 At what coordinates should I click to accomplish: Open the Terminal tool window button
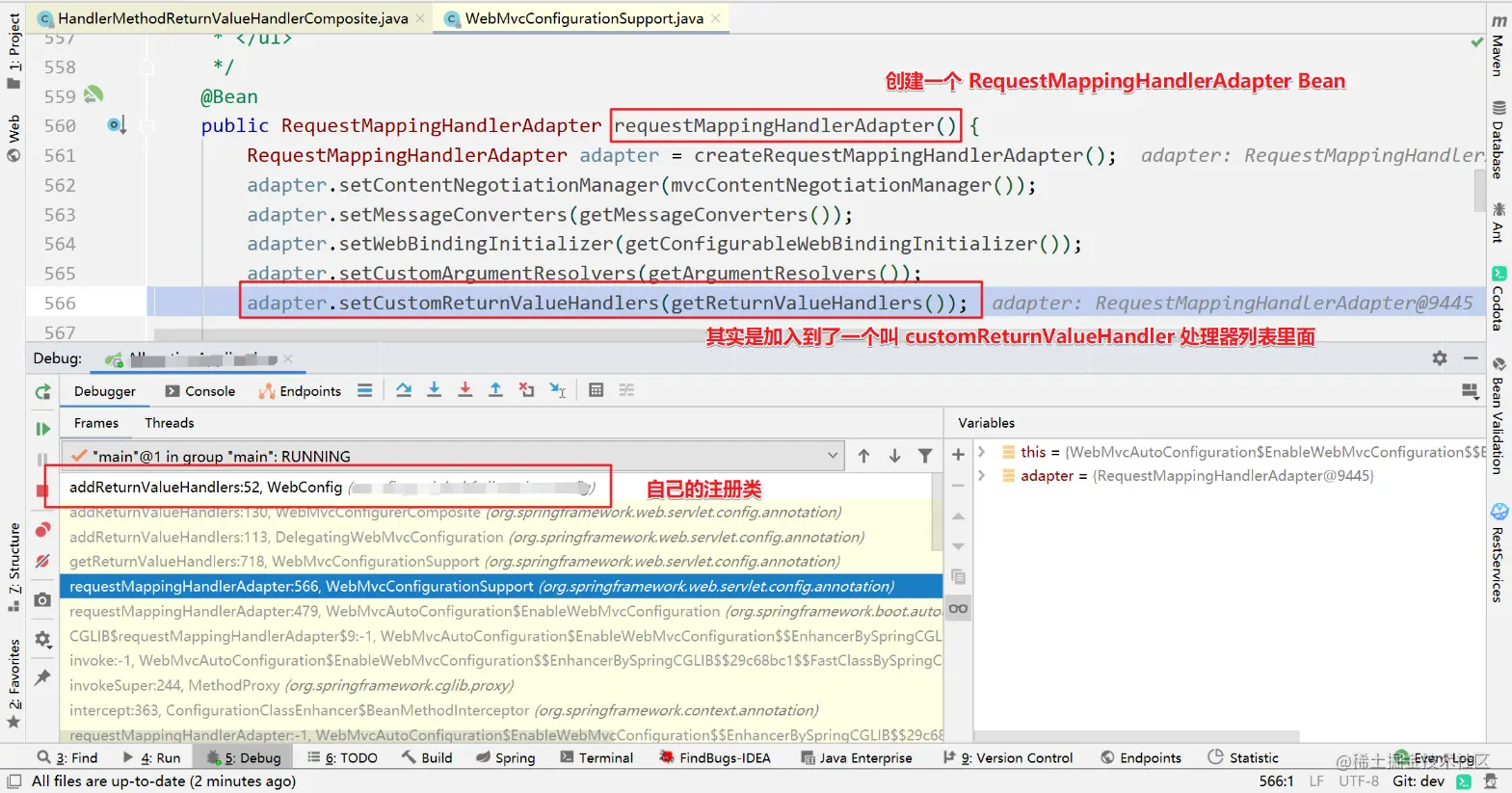tap(597, 758)
